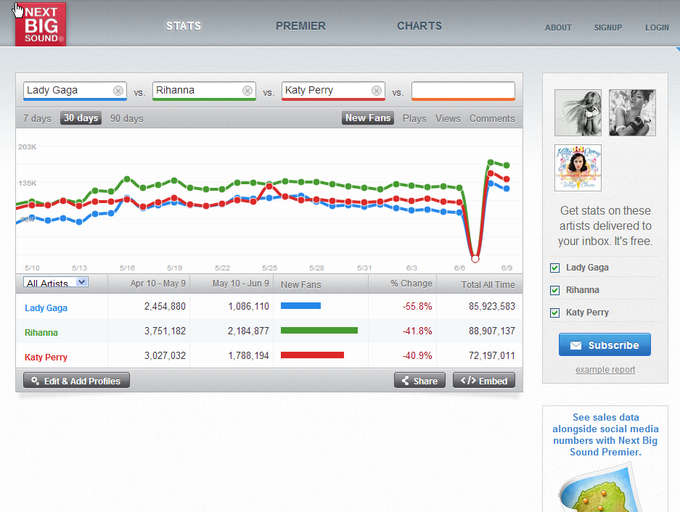The width and height of the screenshot is (680, 512).
Task: Open the All Artists dropdown
Action: [x=56, y=282]
